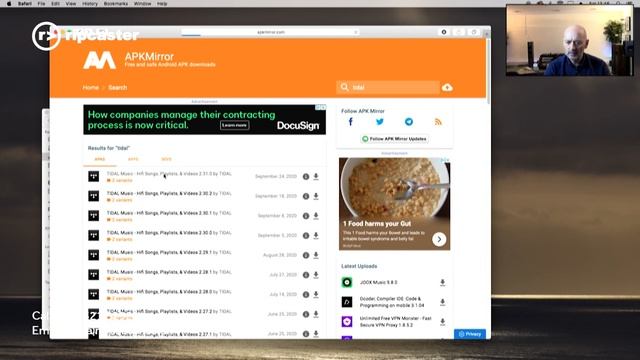Viewport: 640px width, 360px height.
Task: Click the cloud upload APK icon
Action: tap(447, 87)
